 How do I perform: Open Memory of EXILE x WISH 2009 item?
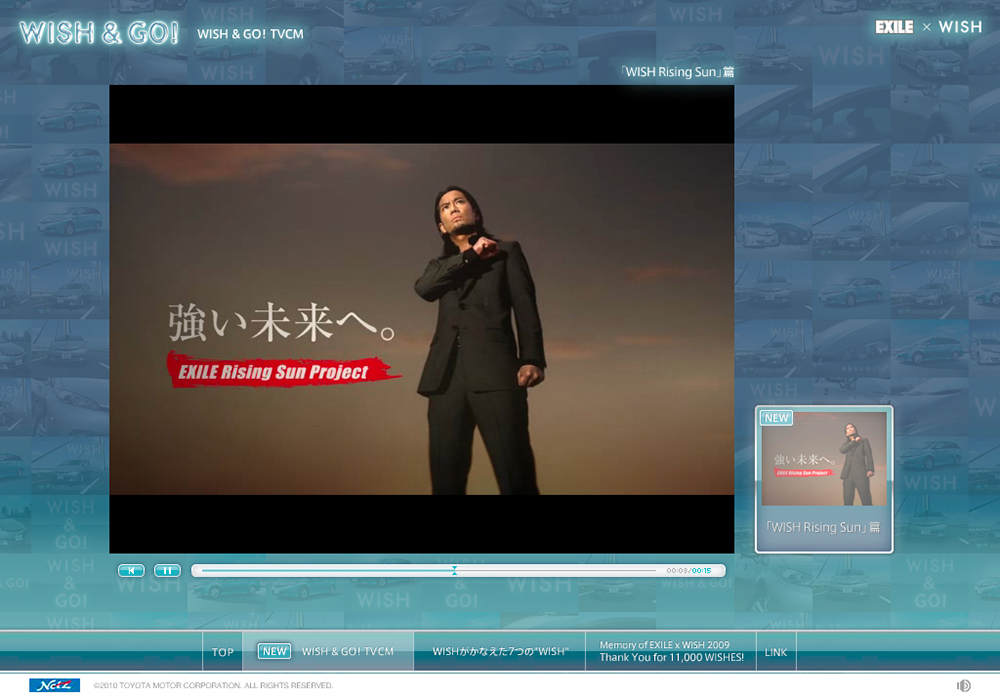pyautogui.click(x=671, y=651)
